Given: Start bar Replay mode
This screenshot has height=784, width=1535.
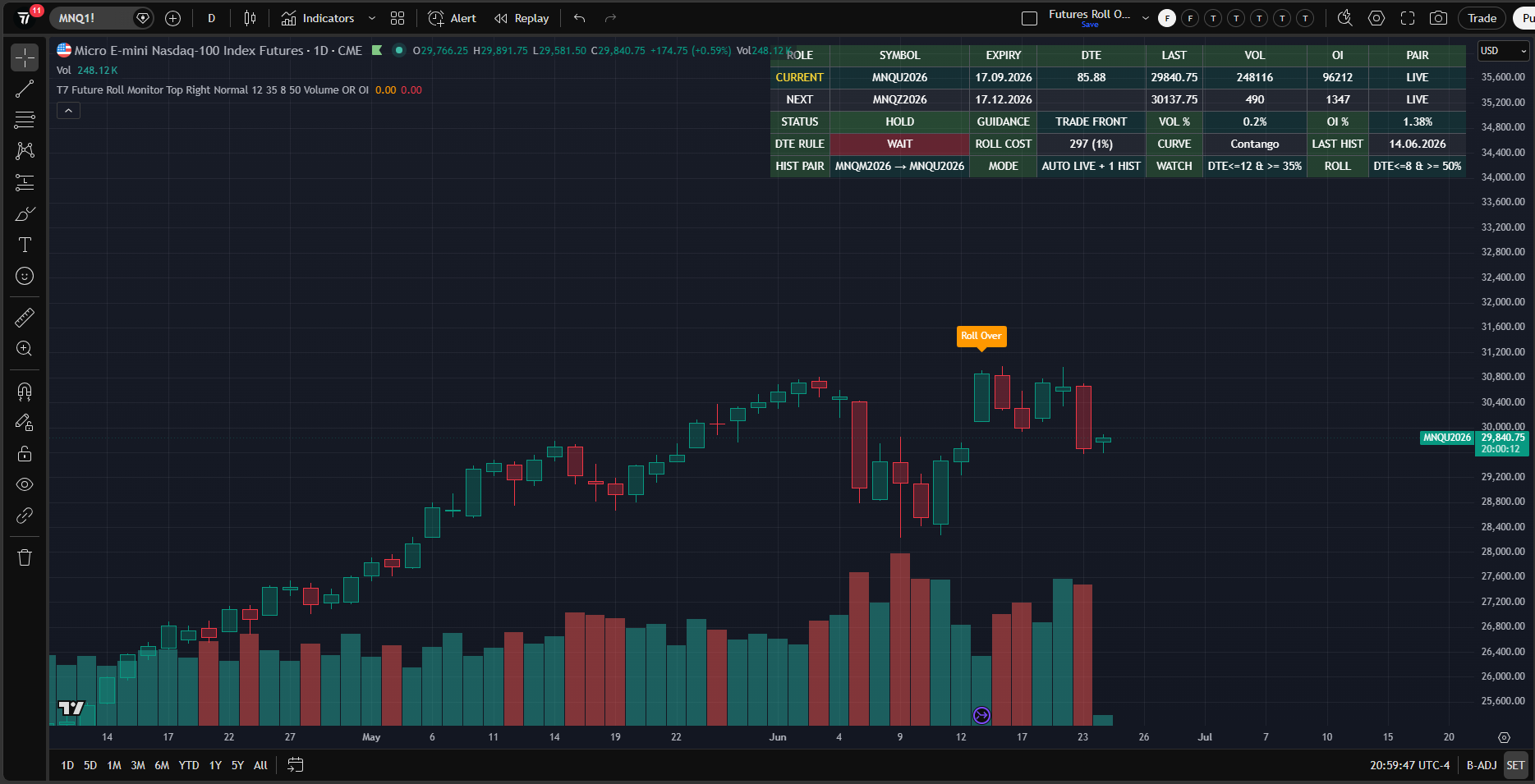Looking at the screenshot, I should pyautogui.click(x=522, y=18).
